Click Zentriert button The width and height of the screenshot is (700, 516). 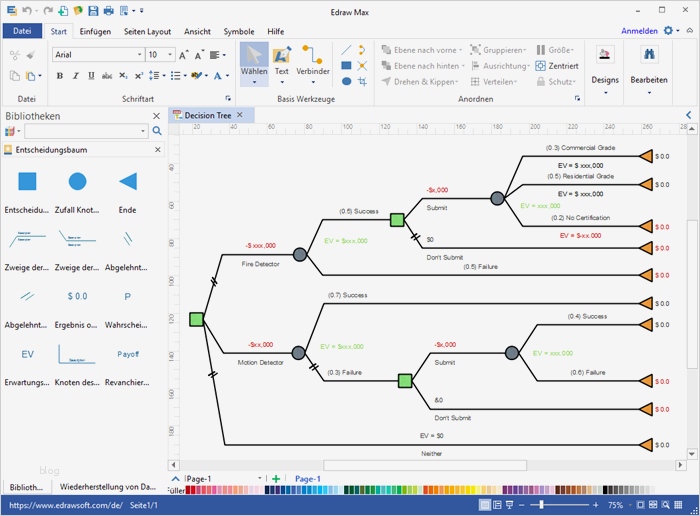pyautogui.click(x=557, y=66)
